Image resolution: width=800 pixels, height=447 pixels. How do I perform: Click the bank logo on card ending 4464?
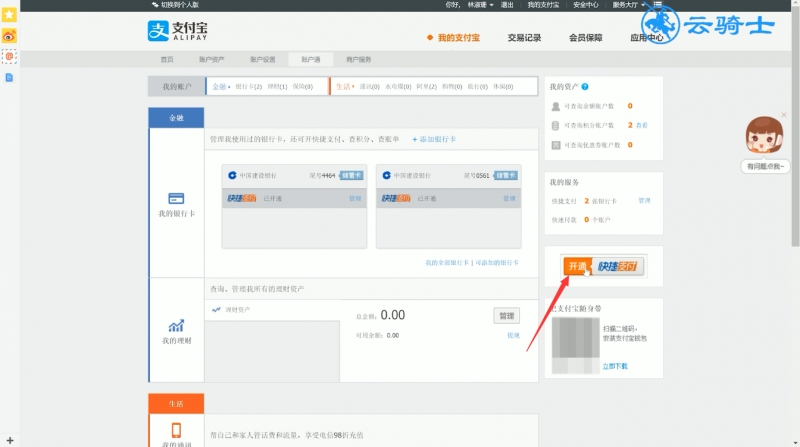point(232,175)
